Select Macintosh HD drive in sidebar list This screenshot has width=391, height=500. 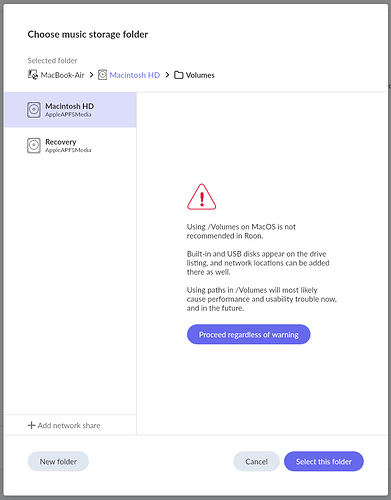[70, 110]
